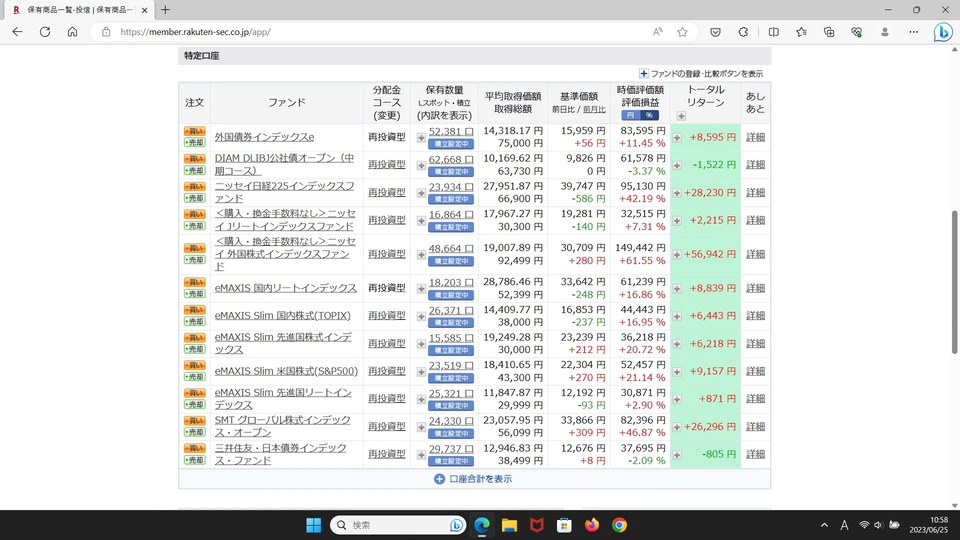The image size is (960, 540).
Task: Open browser extensions puzzle icon
Action: tap(743, 32)
